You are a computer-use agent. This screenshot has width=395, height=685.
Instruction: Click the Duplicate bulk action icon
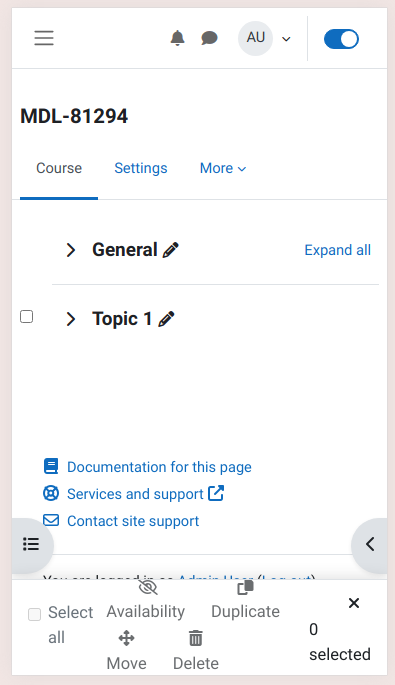pyautogui.click(x=245, y=588)
